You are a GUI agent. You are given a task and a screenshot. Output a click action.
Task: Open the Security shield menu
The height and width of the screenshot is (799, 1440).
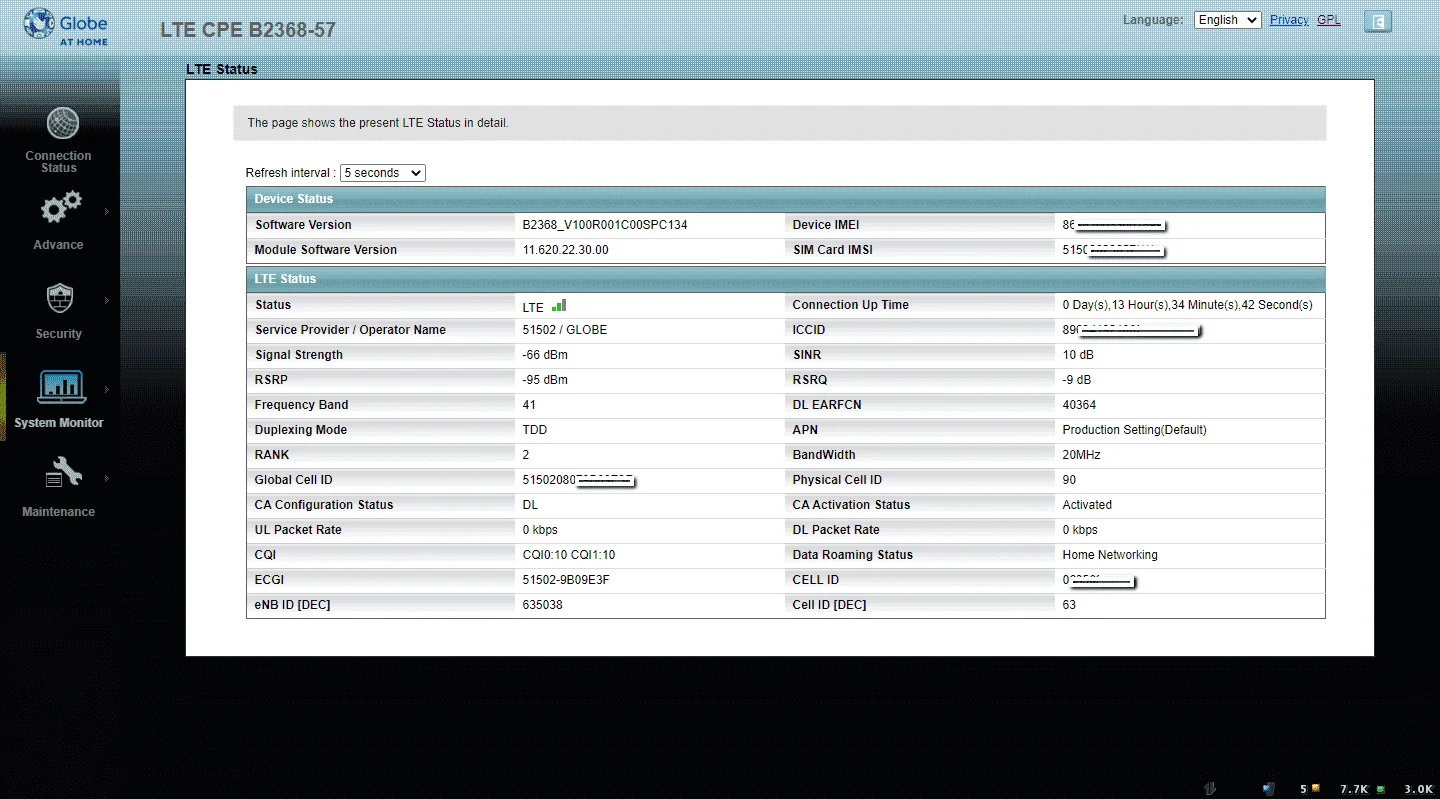pyautogui.click(x=60, y=298)
